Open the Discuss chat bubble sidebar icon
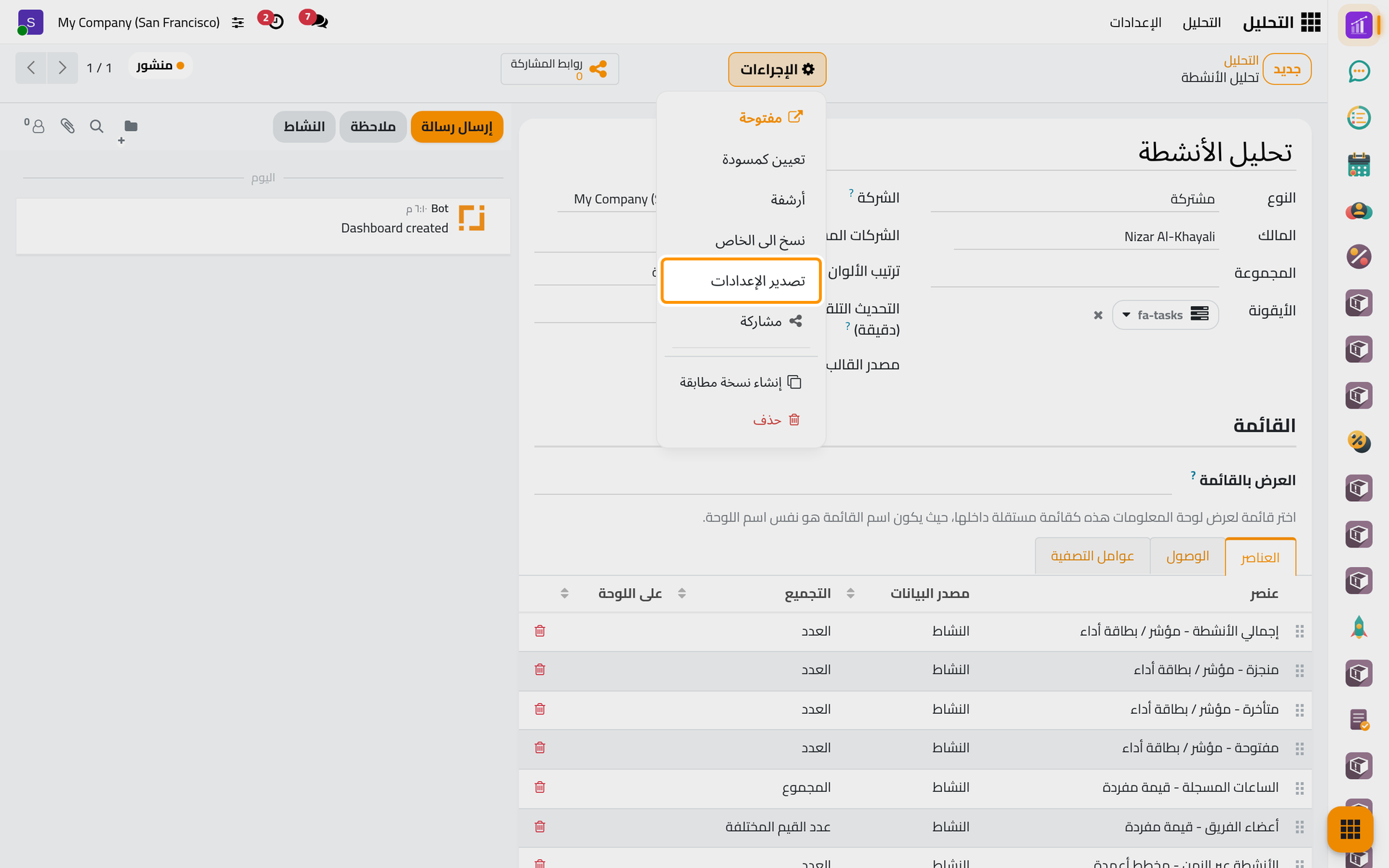This screenshot has height=868, width=1389. click(x=1359, y=71)
